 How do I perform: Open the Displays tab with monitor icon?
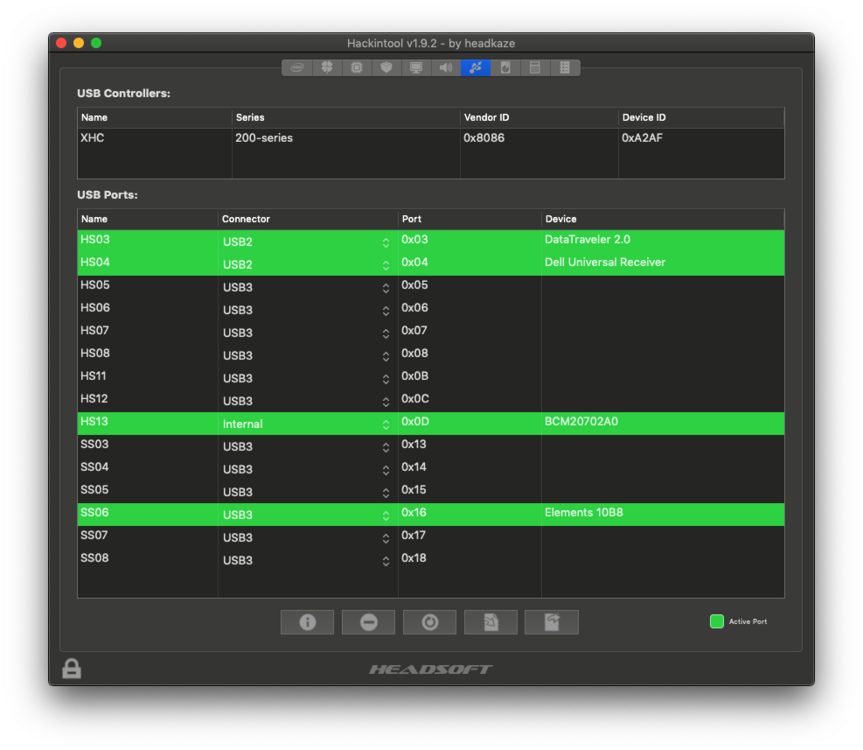point(416,68)
